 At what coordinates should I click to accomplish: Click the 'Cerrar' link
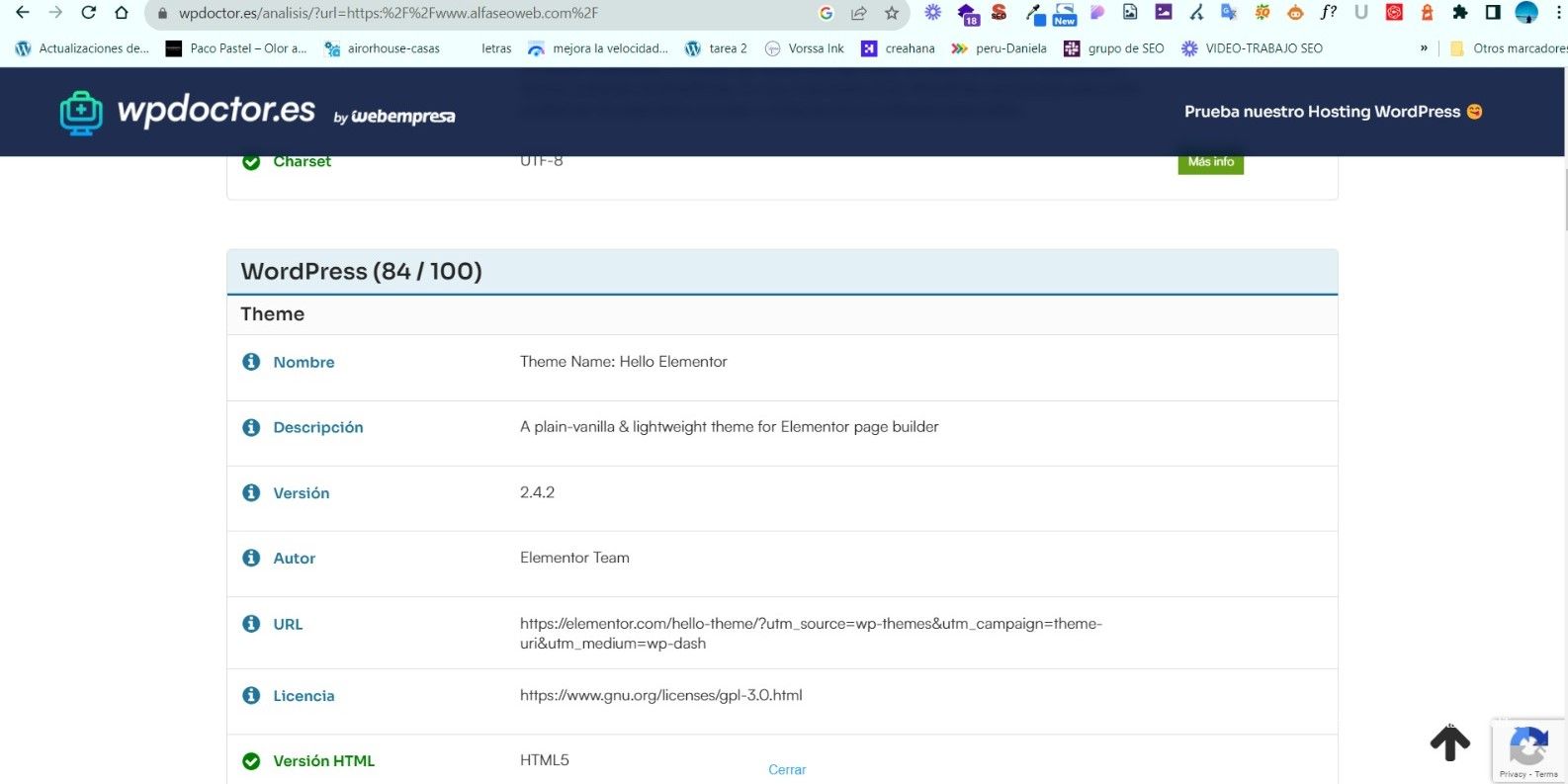pyautogui.click(x=787, y=770)
